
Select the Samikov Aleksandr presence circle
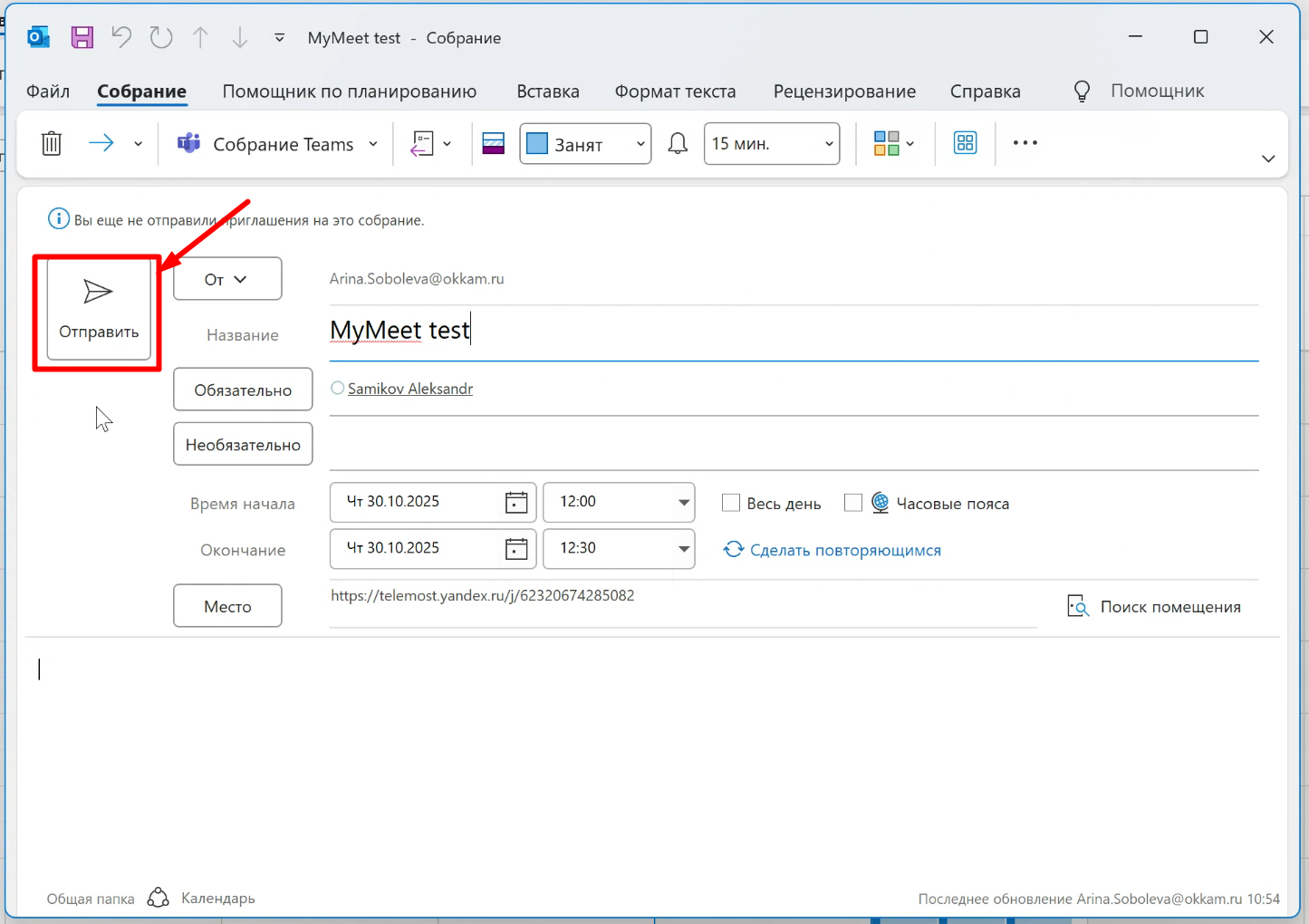(338, 389)
